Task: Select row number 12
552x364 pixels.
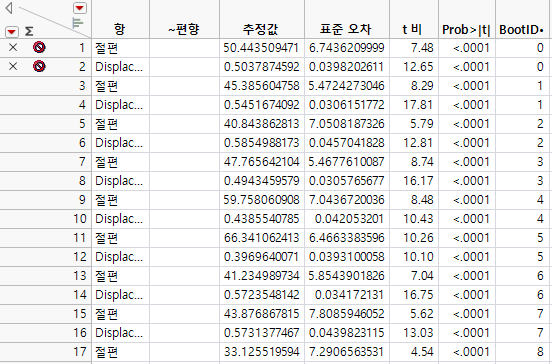Action: (80, 257)
